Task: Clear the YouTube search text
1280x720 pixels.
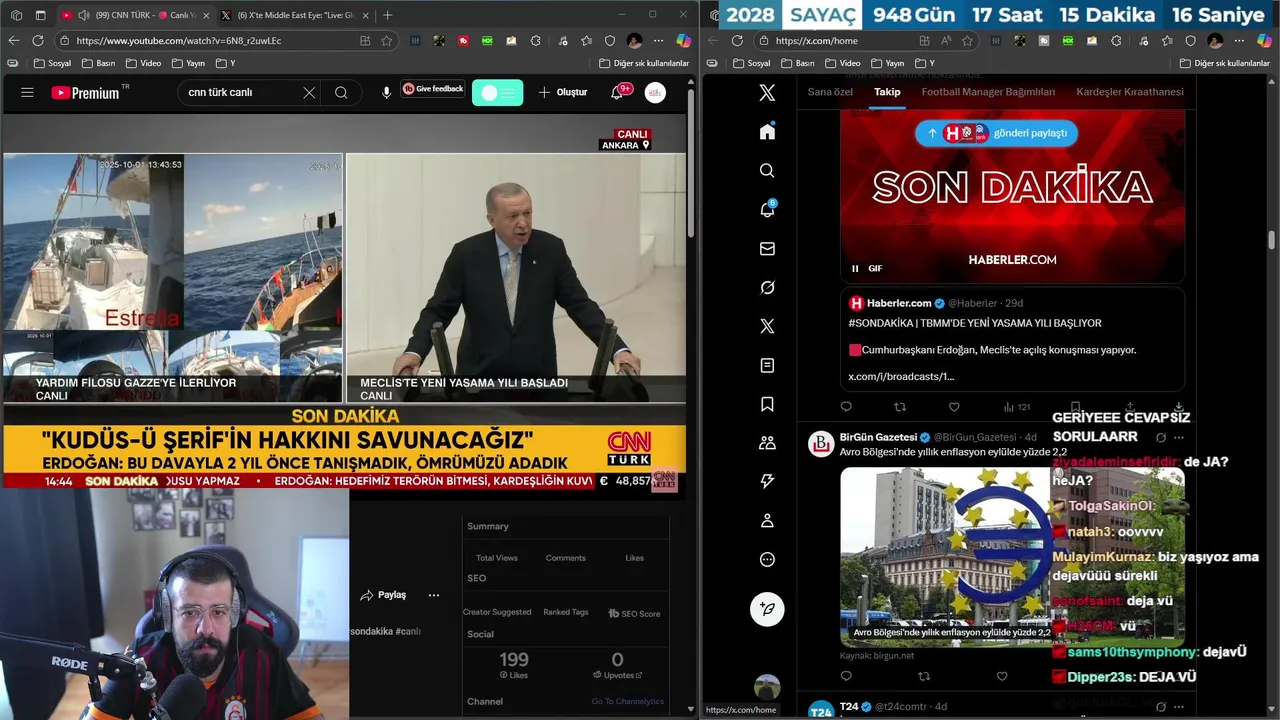Action: click(x=309, y=92)
